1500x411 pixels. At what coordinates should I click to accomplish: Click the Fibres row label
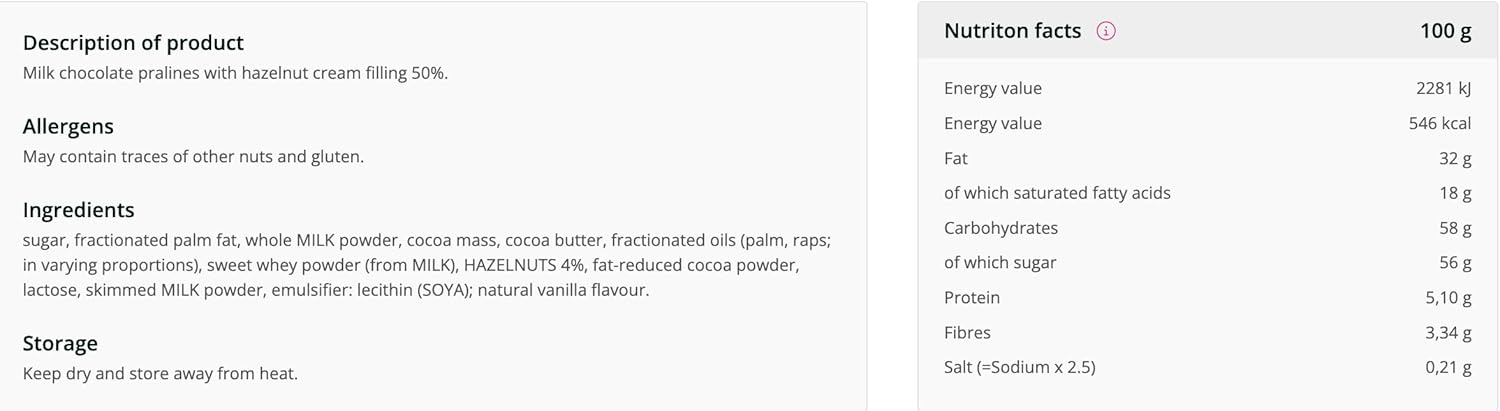click(968, 333)
